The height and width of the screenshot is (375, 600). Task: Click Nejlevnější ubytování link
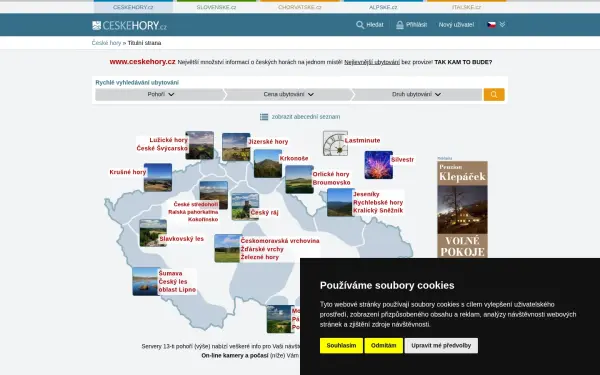point(372,62)
